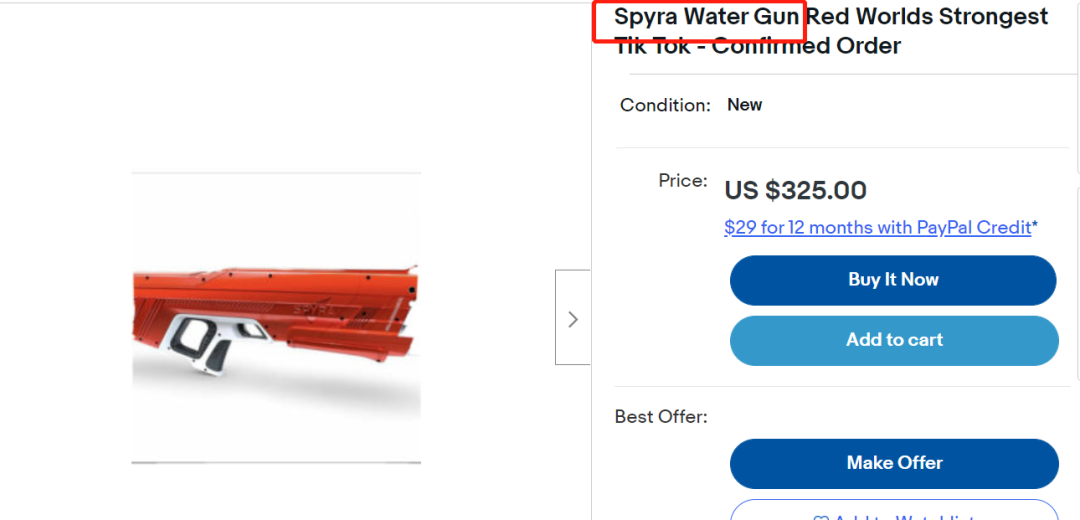This screenshot has width=1080, height=520.
Task: Click the 'Best Offer:' label
Action: point(660,416)
